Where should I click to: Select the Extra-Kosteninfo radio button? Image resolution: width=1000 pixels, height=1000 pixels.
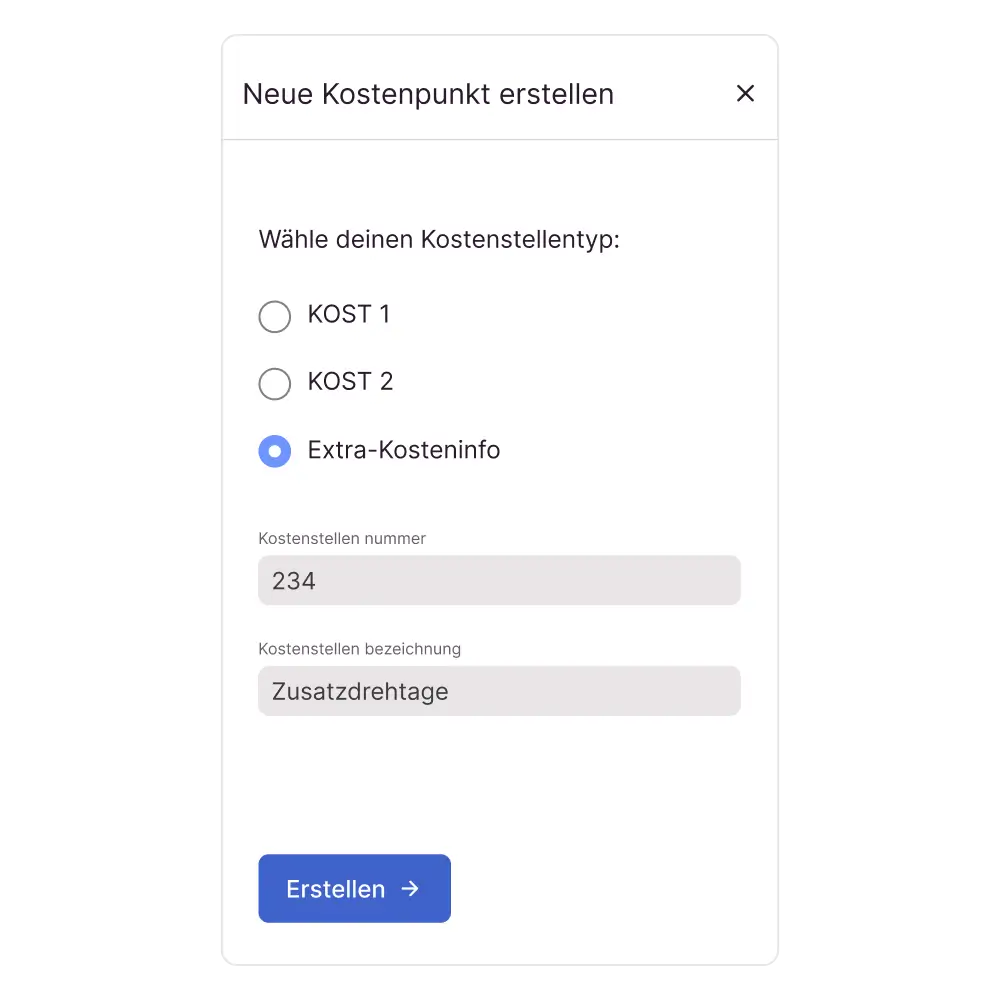(274, 451)
